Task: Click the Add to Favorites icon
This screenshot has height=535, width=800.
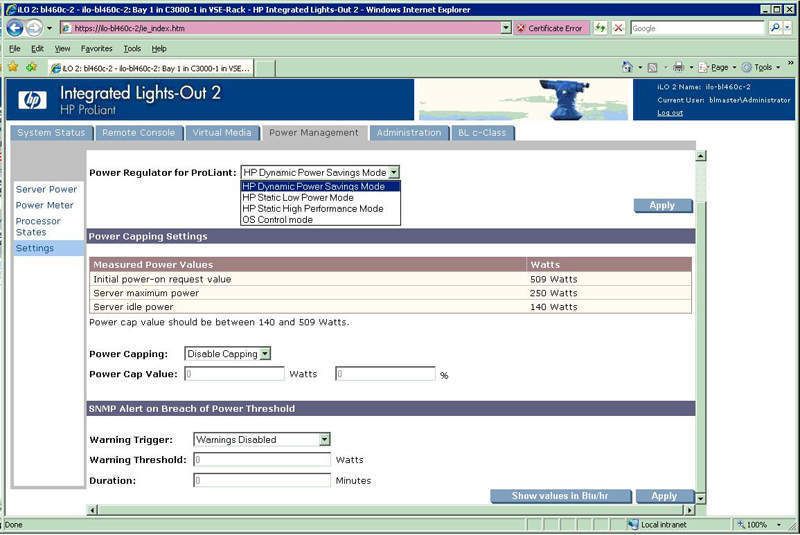Action: point(32,67)
